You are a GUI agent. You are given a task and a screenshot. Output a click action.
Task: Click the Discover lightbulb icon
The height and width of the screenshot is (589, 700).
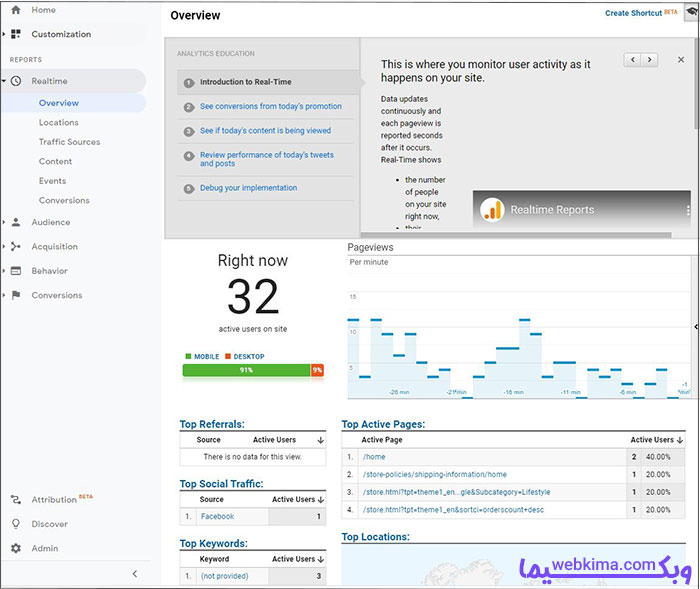pos(16,523)
